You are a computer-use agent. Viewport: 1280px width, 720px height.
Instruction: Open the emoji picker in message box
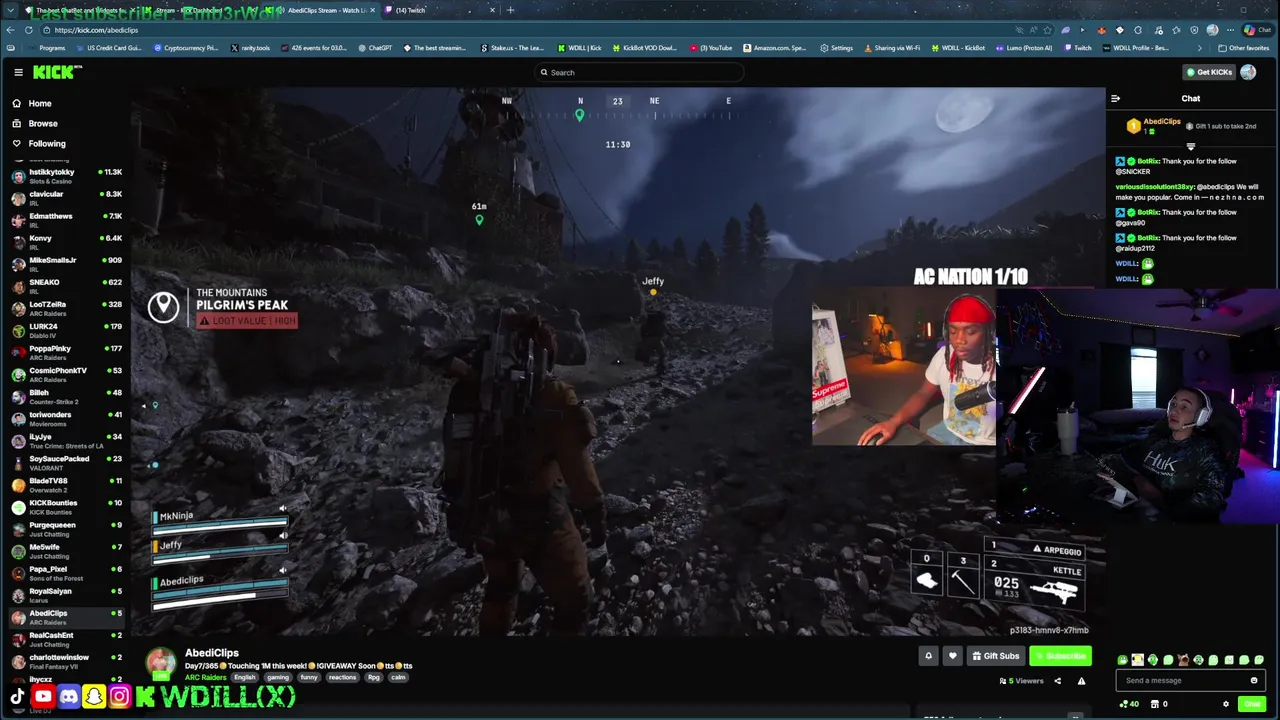click(x=1254, y=681)
